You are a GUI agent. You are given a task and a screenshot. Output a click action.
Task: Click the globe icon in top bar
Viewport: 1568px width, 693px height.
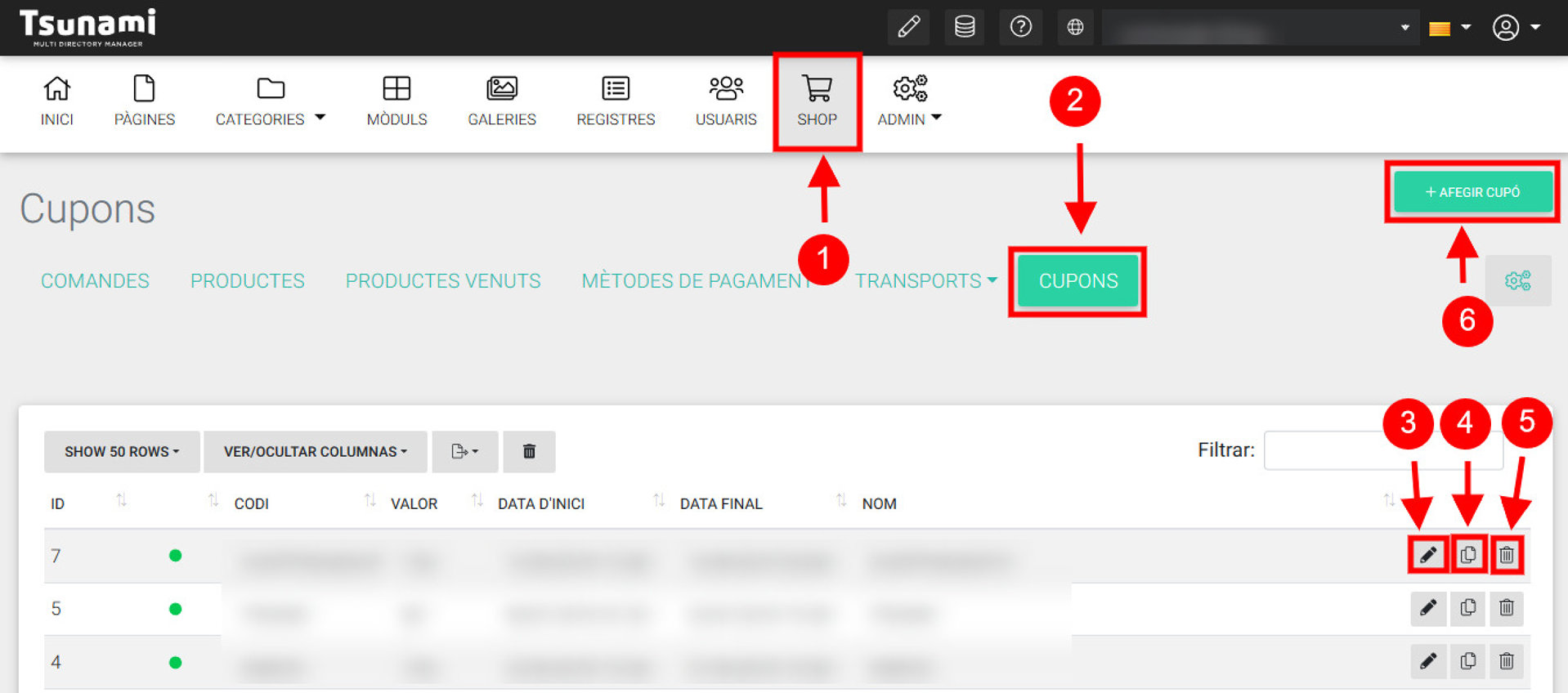pyautogui.click(x=1075, y=27)
